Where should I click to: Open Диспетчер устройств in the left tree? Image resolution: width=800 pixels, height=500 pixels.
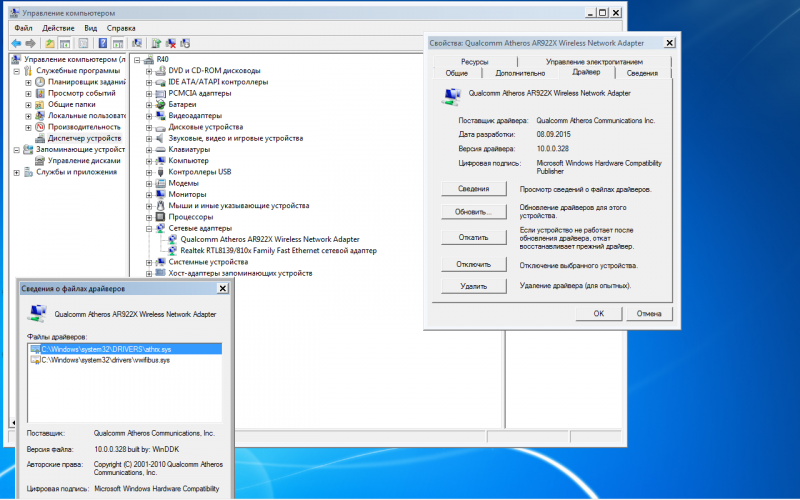click(84, 138)
